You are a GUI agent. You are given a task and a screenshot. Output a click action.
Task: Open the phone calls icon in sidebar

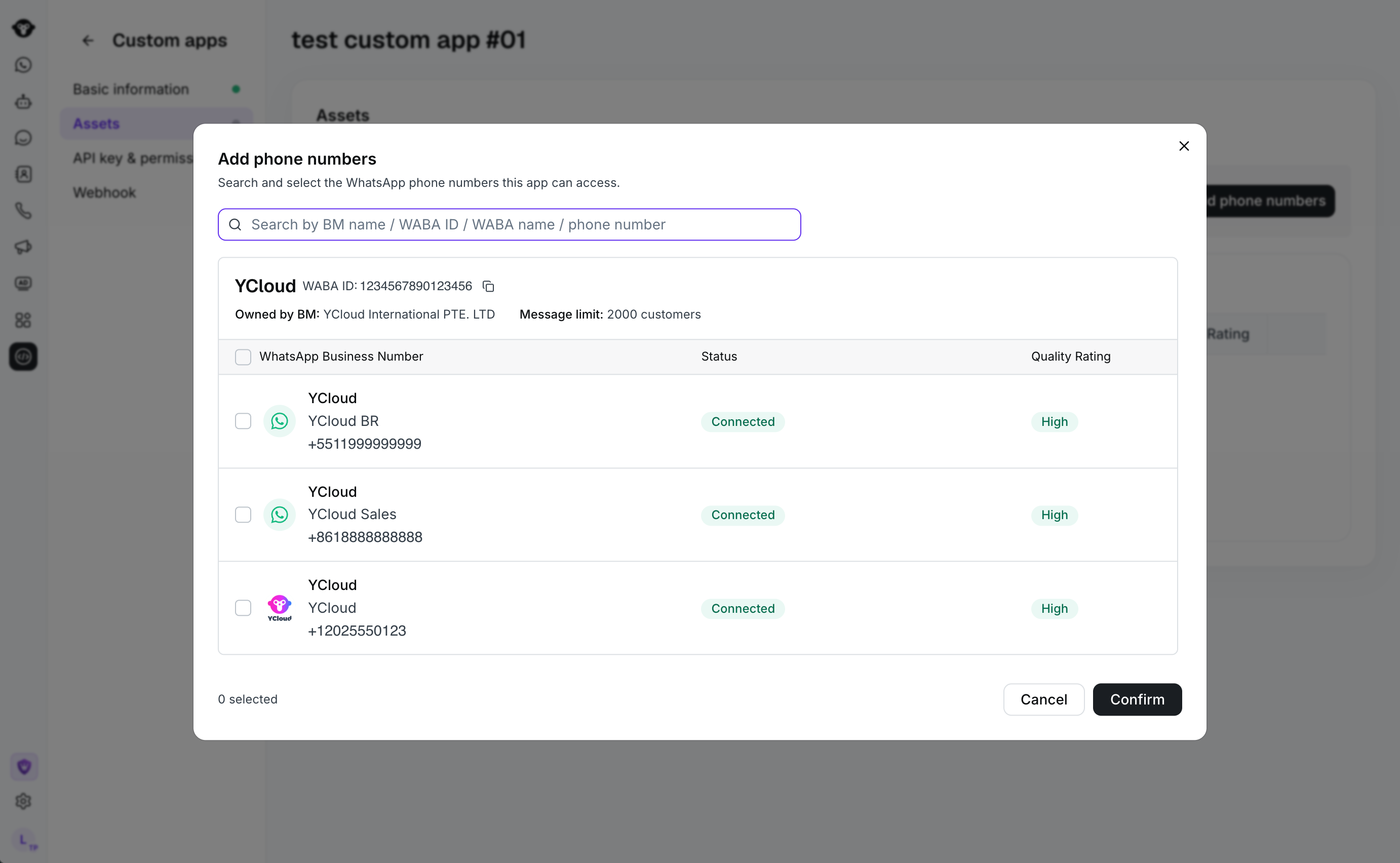coord(23,211)
